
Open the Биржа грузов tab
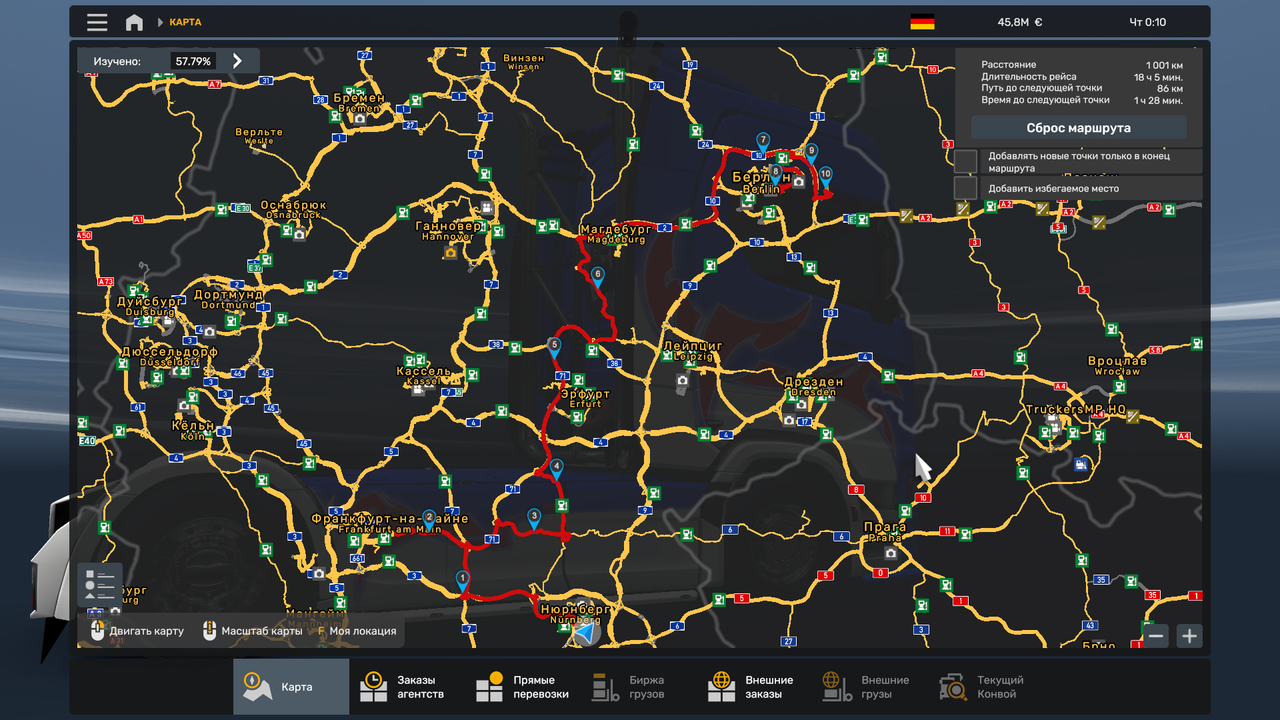tap(639, 687)
